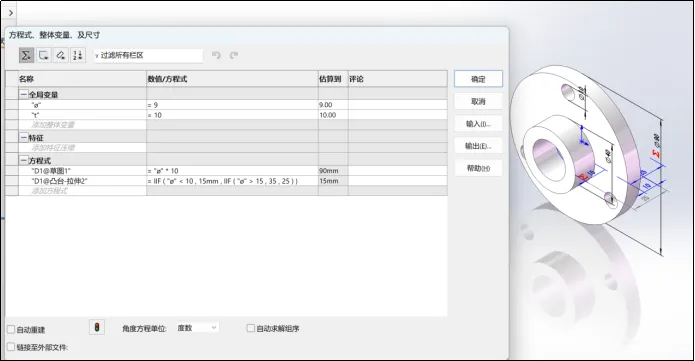
Task: Collapse the 全局变量 section
Action: [x=23, y=94]
